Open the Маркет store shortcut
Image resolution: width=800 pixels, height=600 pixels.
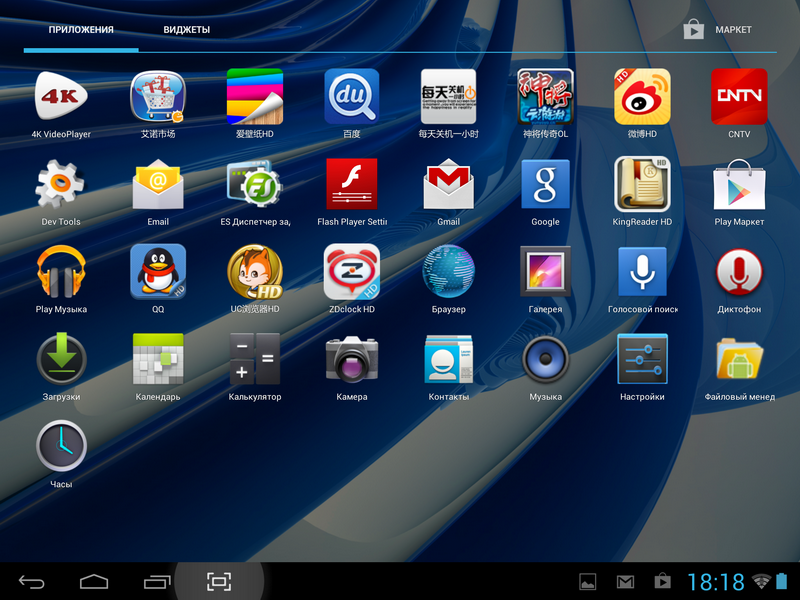718,30
